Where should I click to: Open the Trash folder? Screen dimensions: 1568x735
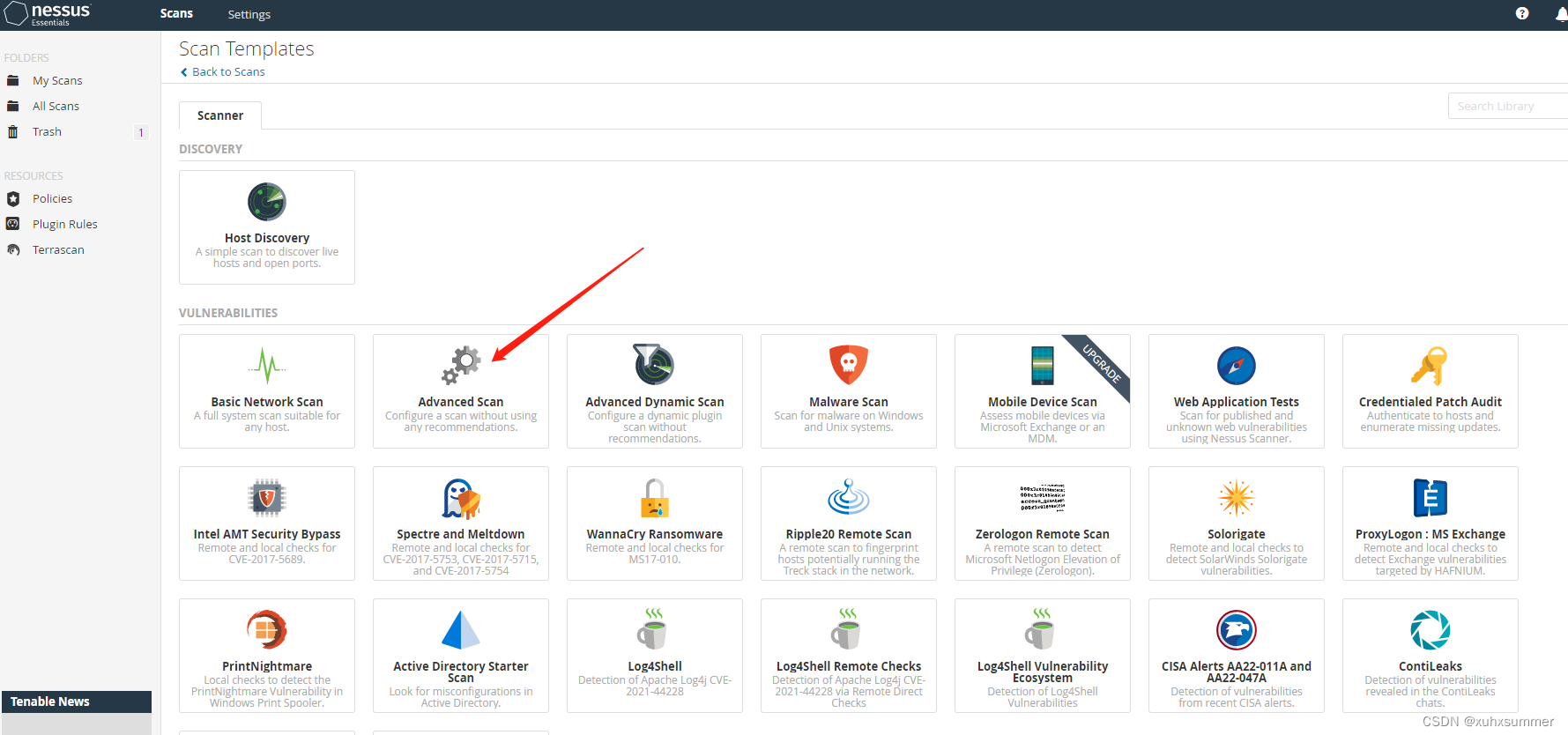point(47,131)
